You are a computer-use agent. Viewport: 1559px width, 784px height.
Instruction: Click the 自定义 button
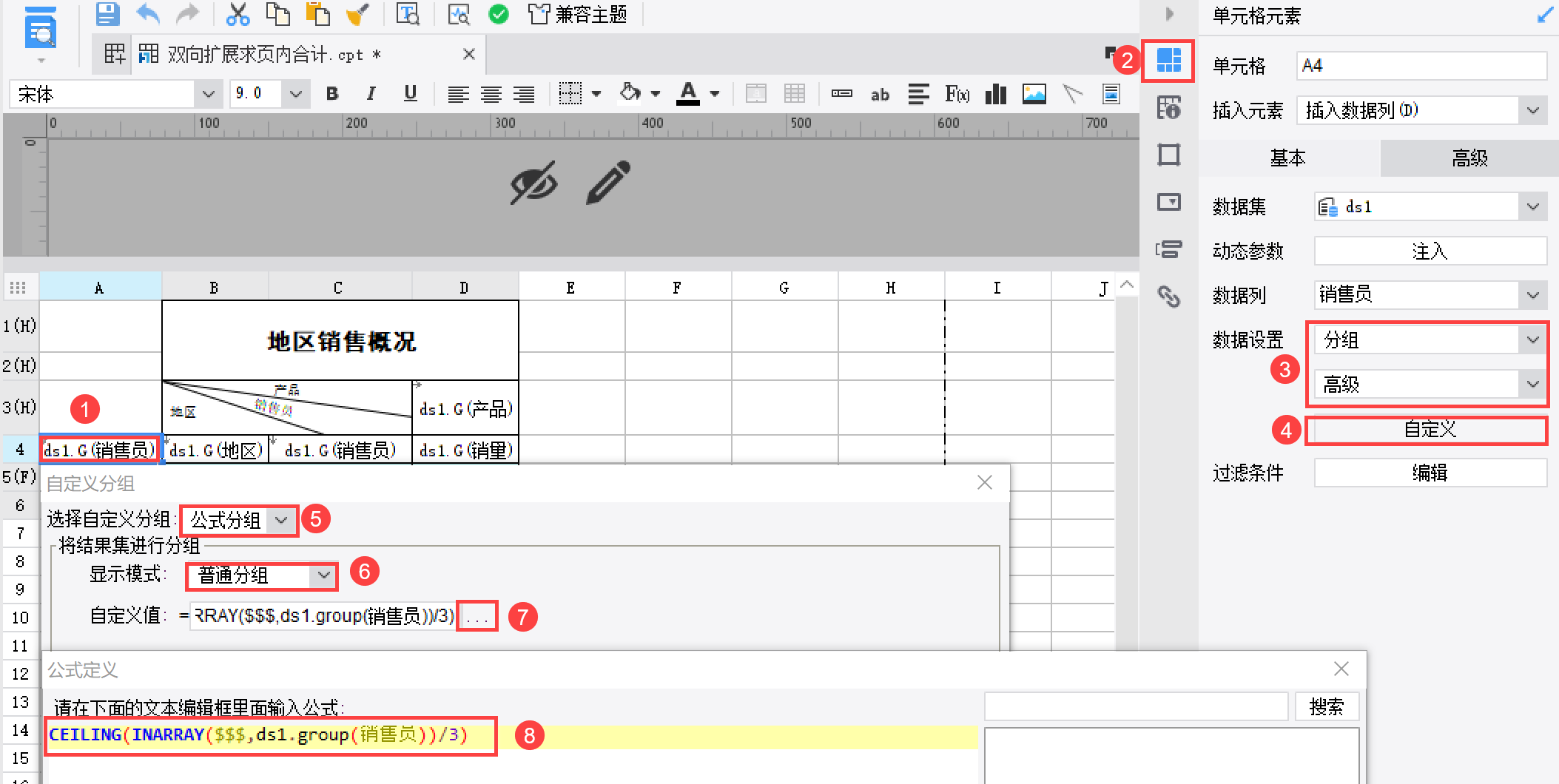pyautogui.click(x=1428, y=430)
